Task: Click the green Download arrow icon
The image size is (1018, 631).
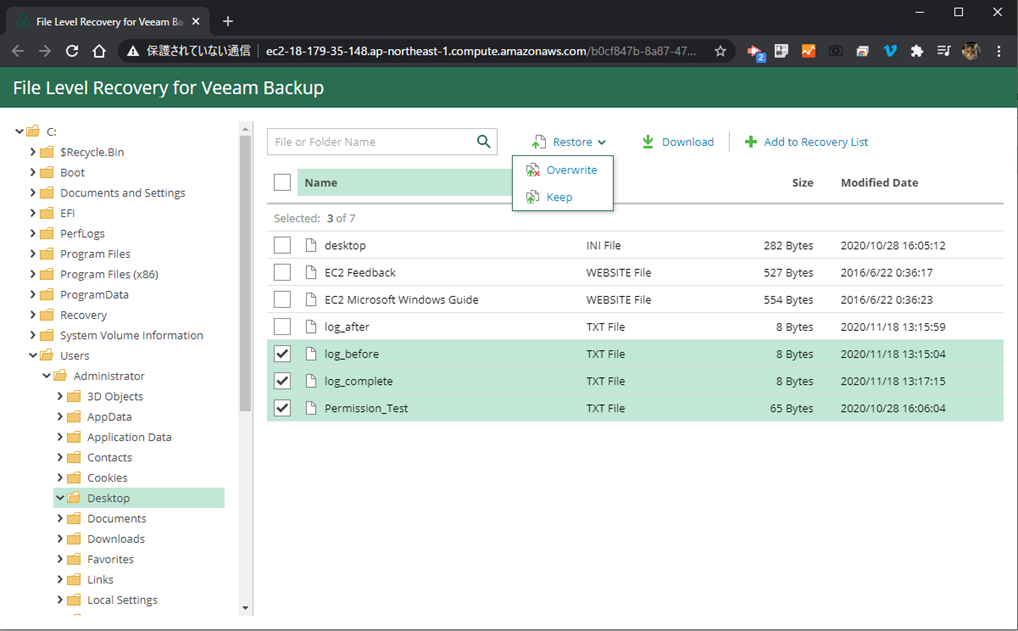Action: click(647, 142)
